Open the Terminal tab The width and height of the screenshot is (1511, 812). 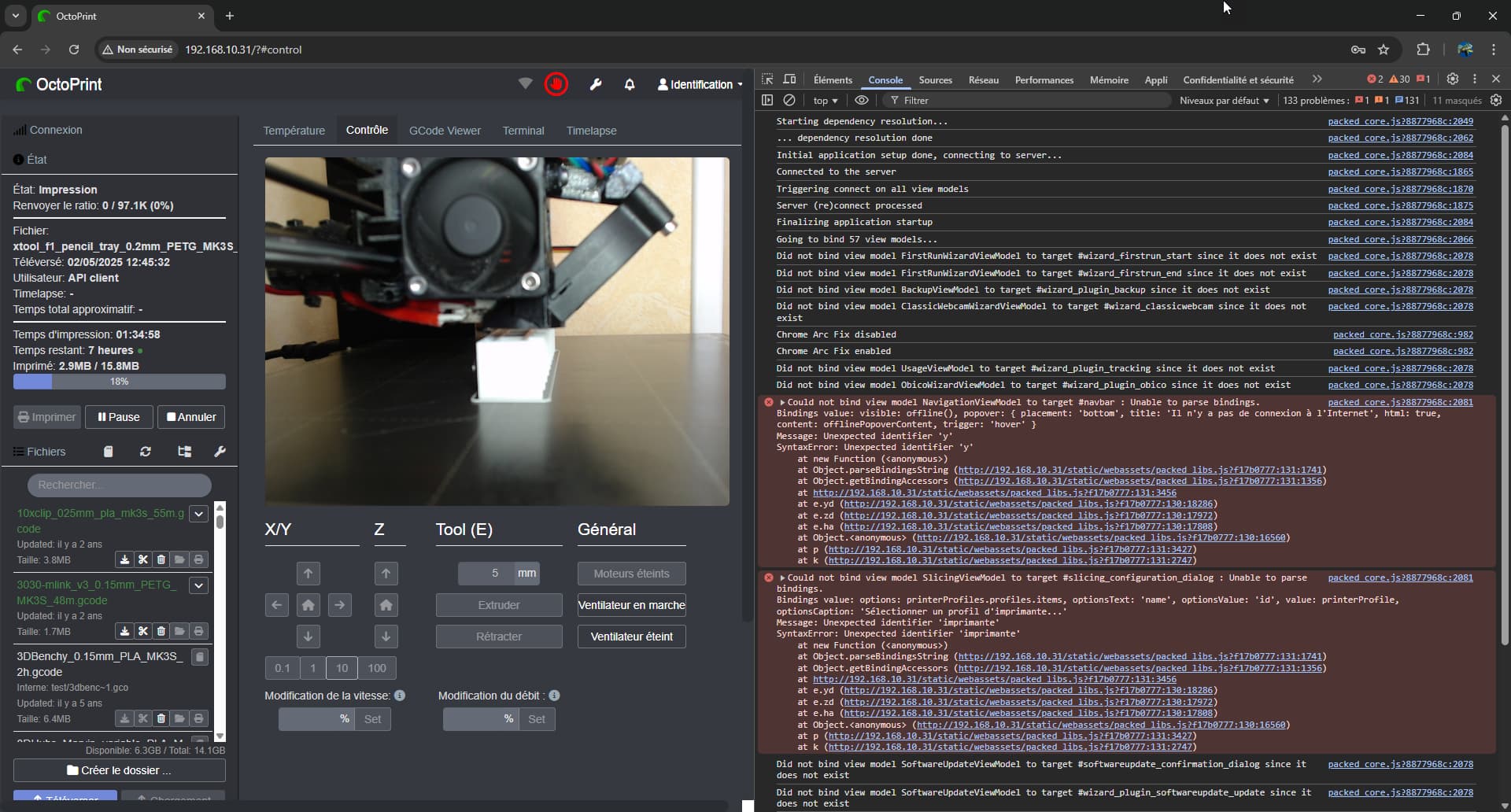pyautogui.click(x=523, y=131)
